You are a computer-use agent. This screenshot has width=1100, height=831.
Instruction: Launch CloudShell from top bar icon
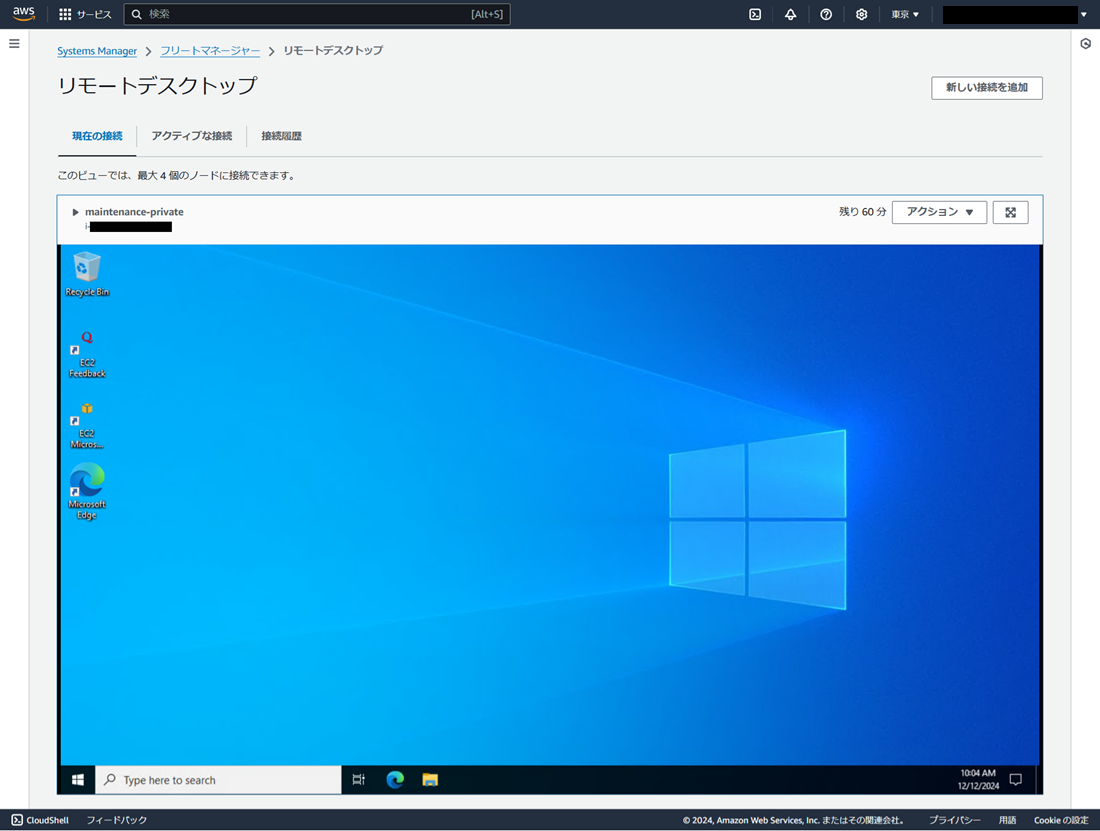click(755, 14)
